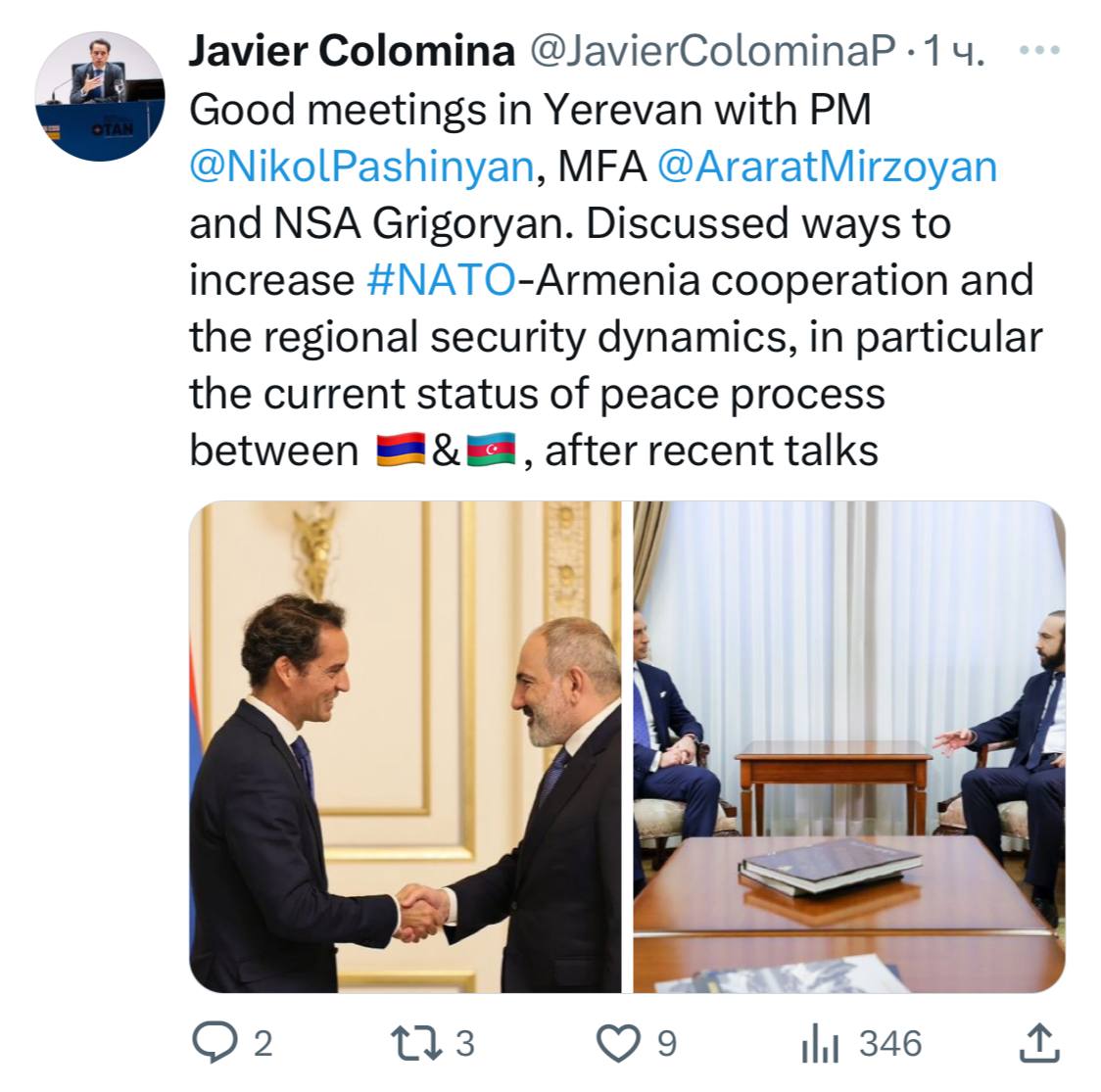Open the @JavierColominaP handle

pyautogui.click(x=713, y=51)
